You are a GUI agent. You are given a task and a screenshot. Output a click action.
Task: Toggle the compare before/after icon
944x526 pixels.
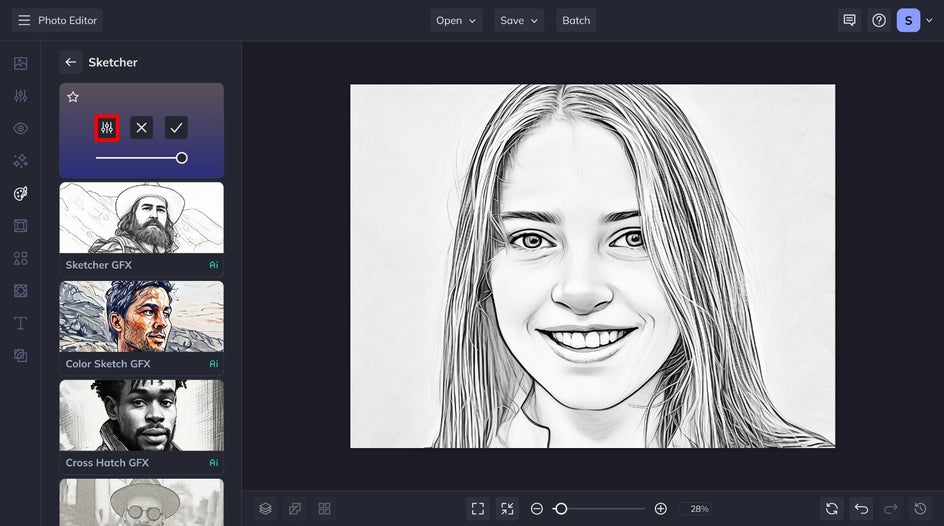(295, 509)
